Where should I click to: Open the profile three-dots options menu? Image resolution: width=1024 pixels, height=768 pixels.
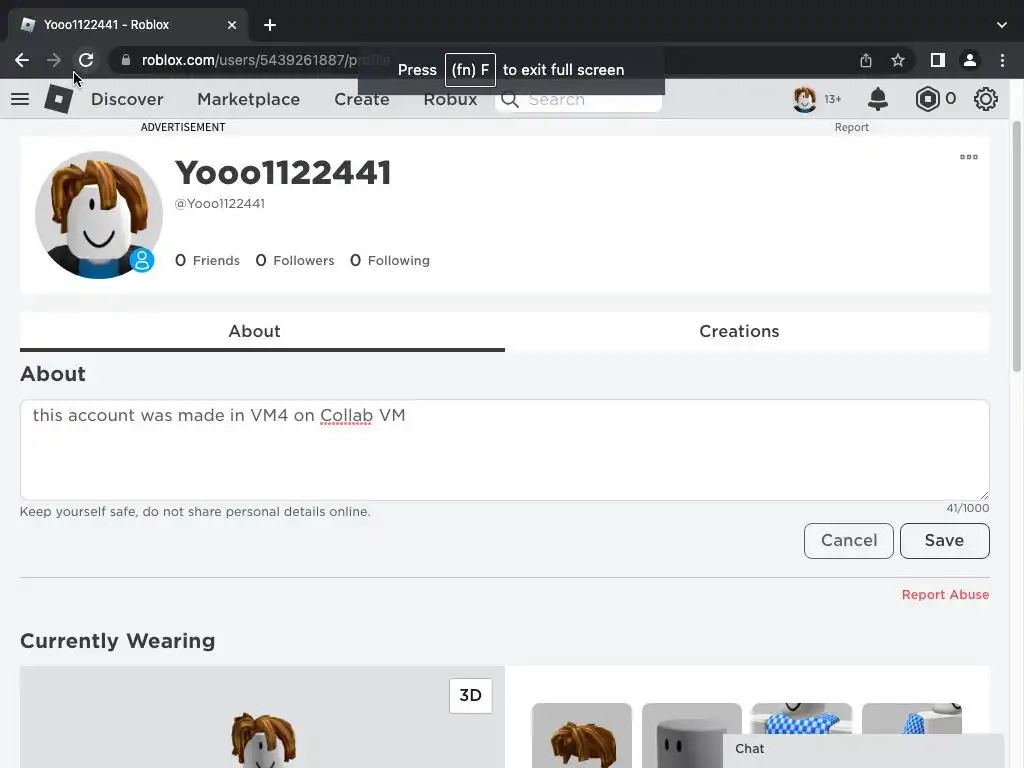[968, 157]
